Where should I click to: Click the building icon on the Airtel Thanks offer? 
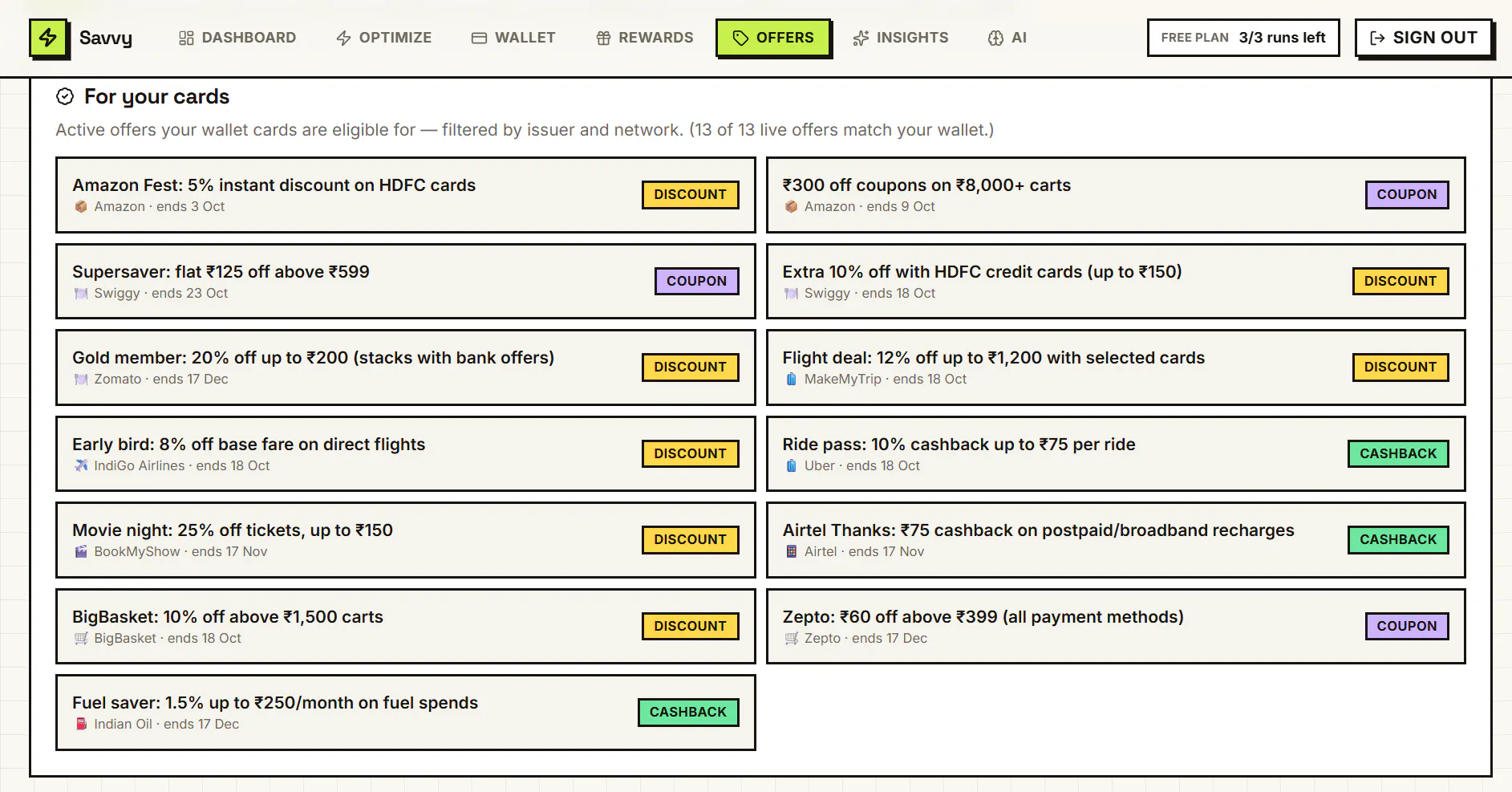[x=792, y=552]
